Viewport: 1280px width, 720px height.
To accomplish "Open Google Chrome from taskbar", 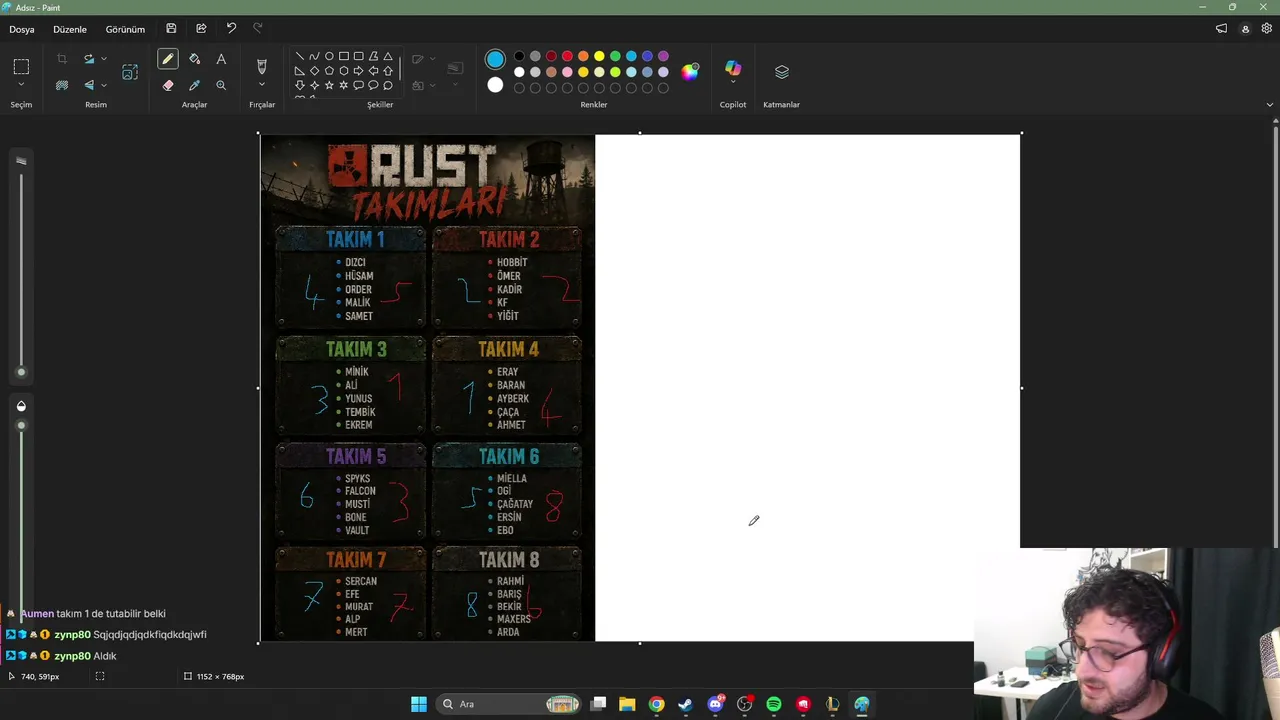I will coord(656,704).
